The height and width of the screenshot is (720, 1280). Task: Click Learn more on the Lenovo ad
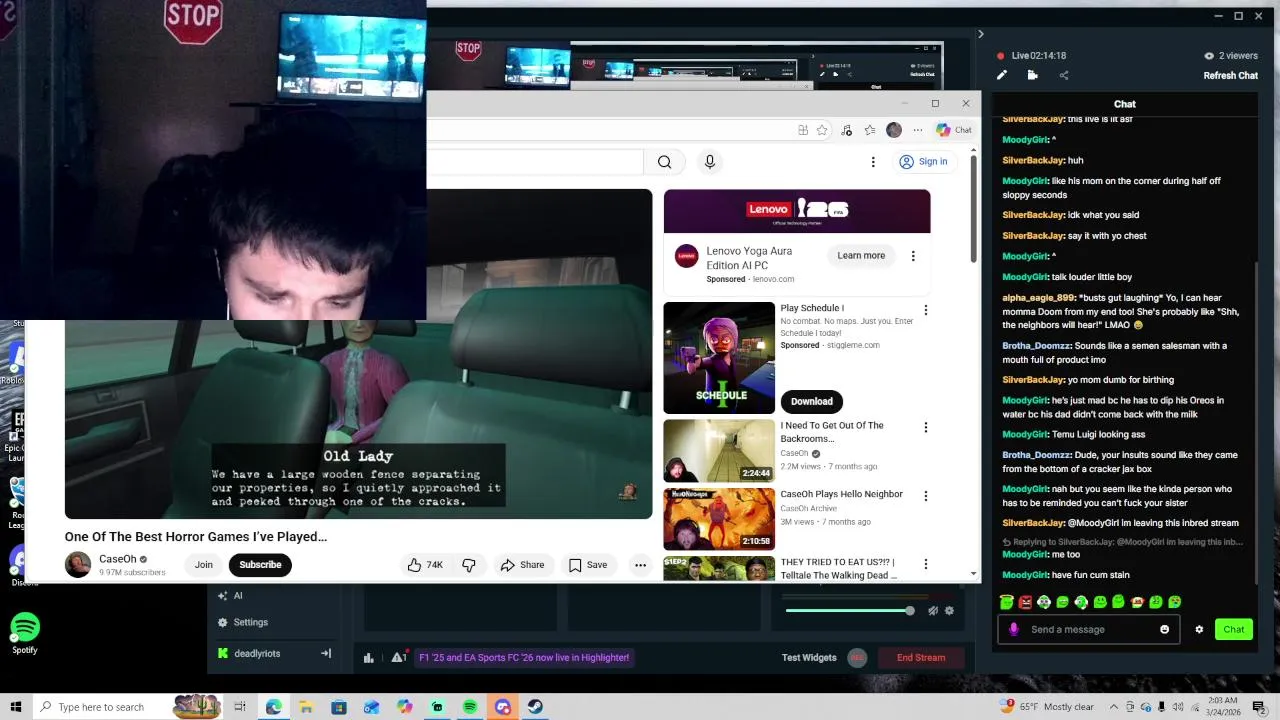[861, 256]
